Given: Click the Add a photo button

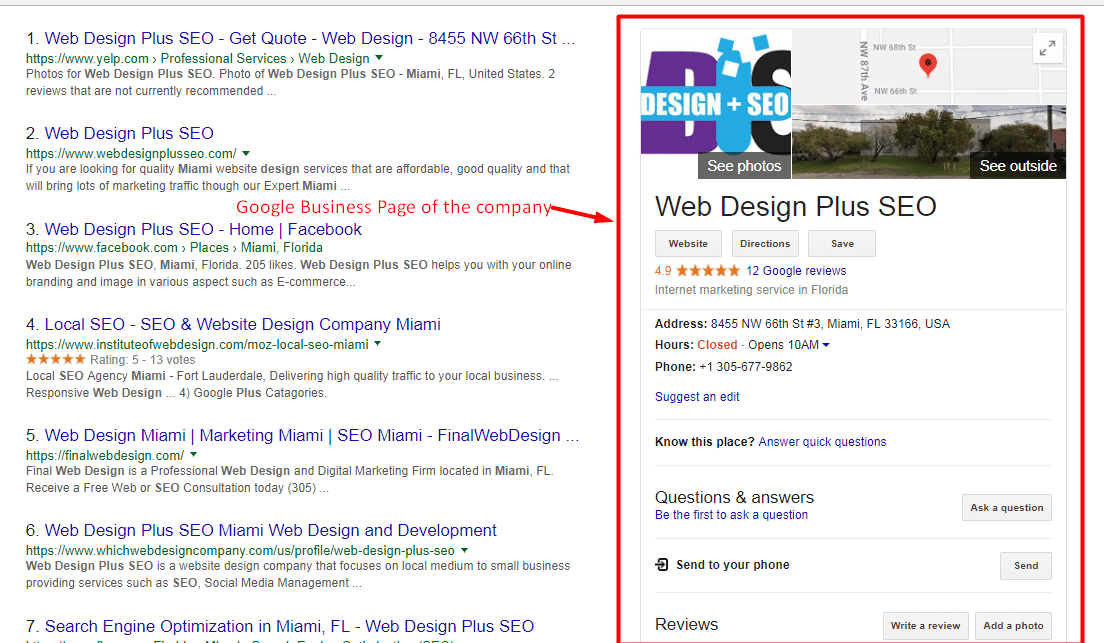Looking at the screenshot, I should tap(1013, 625).
